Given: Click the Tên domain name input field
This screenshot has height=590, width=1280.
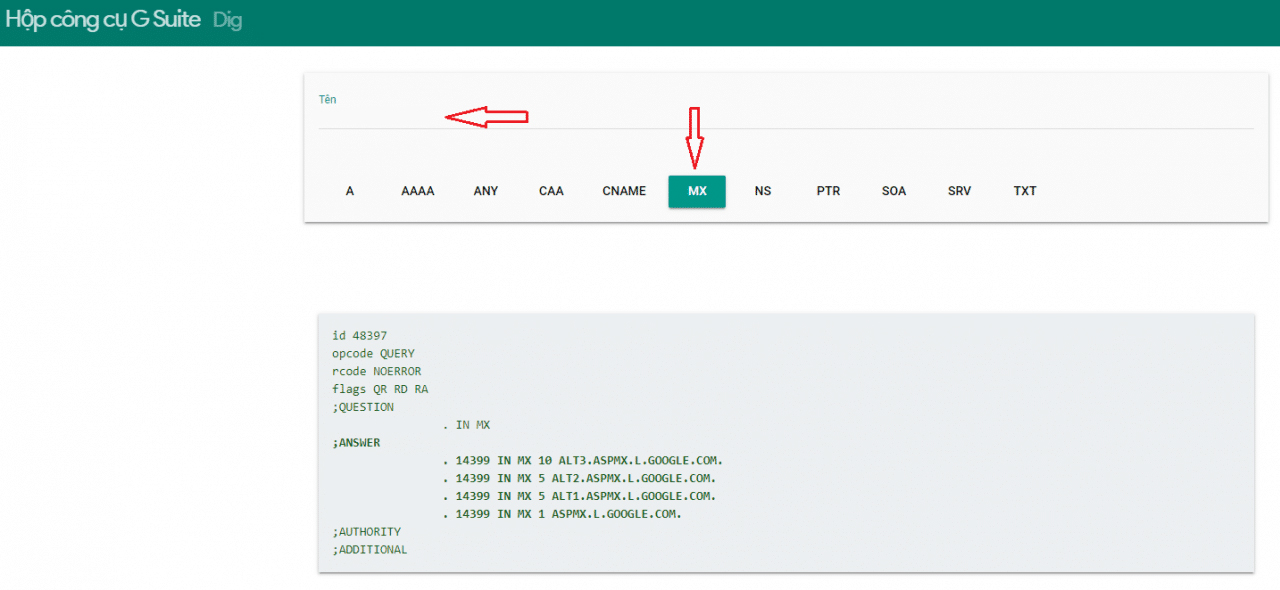Looking at the screenshot, I should (785, 116).
